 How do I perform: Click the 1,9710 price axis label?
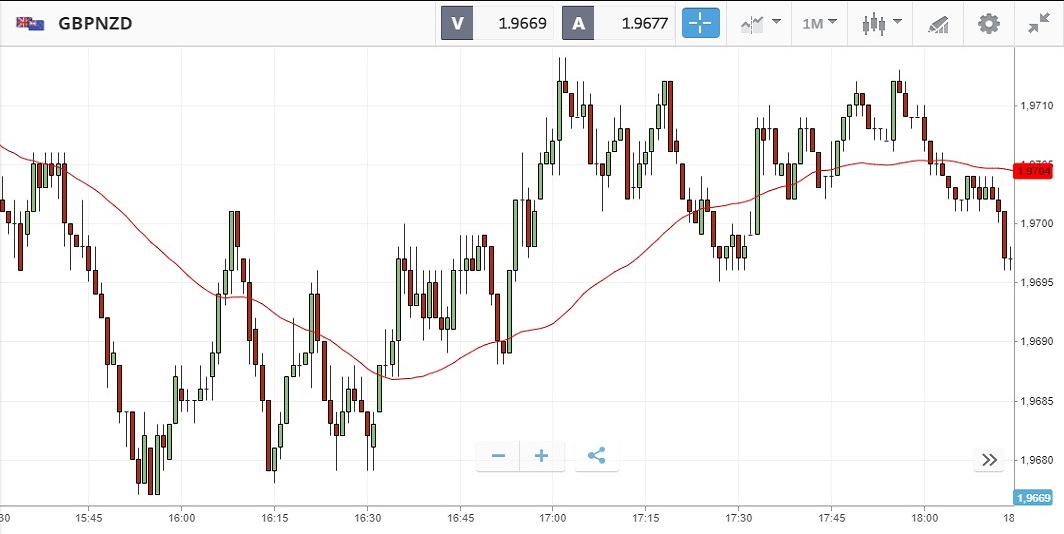pyautogui.click(x=1033, y=105)
